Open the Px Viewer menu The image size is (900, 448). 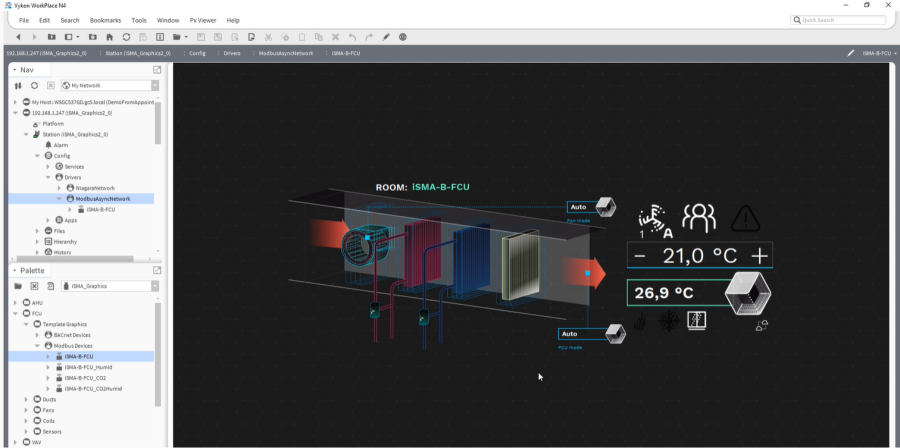(x=203, y=20)
